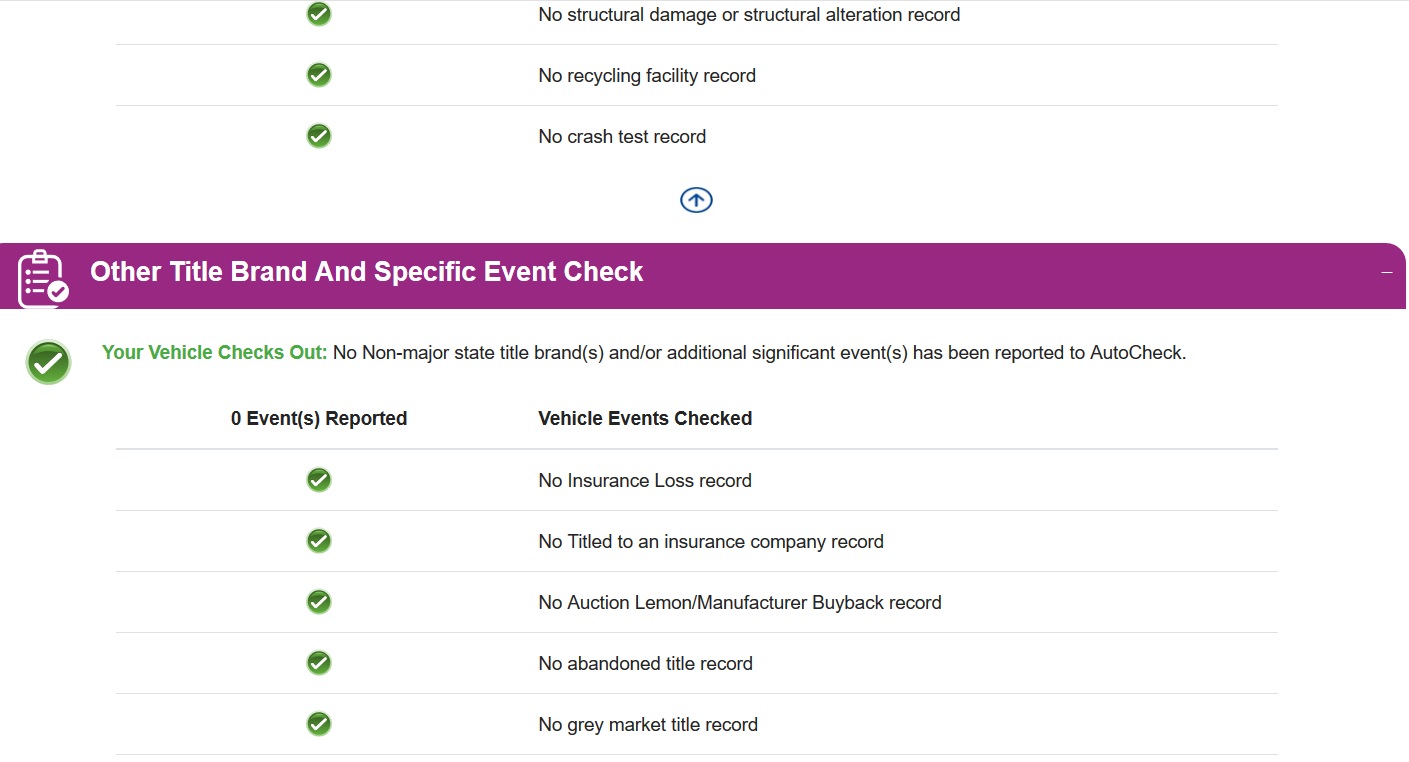
Task: Click the large green 'Your Vehicle Checks Out' checkmark
Action: point(49,362)
